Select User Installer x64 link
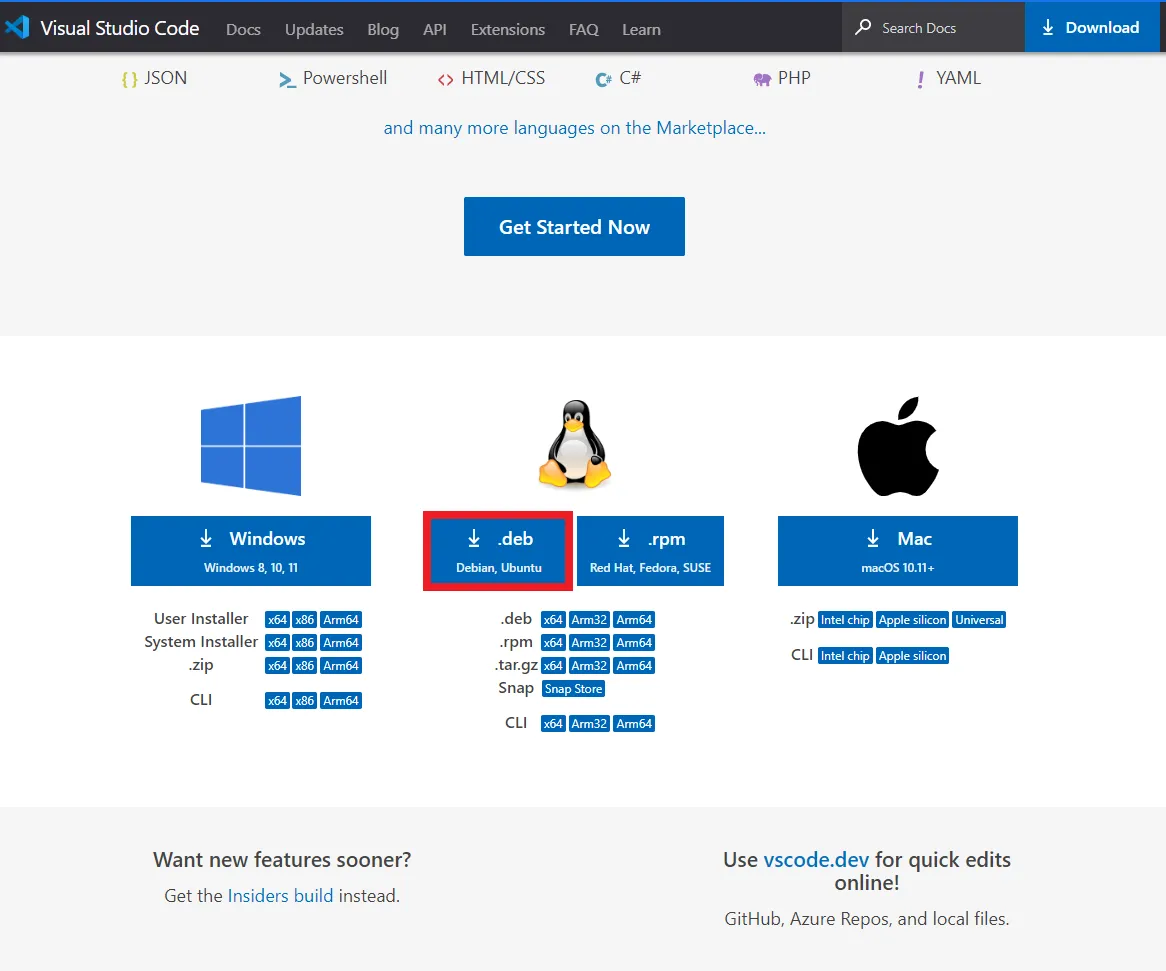Image resolution: width=1166 pixels, height=971 pixels. tap(277, 619)
